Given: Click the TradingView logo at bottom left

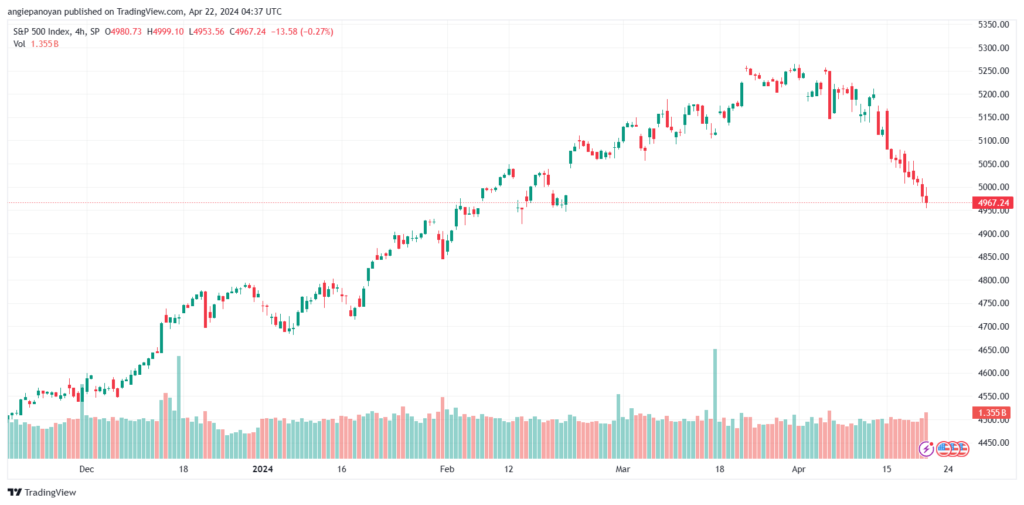Looking at the screenshot, I should (x=42, y=492).
